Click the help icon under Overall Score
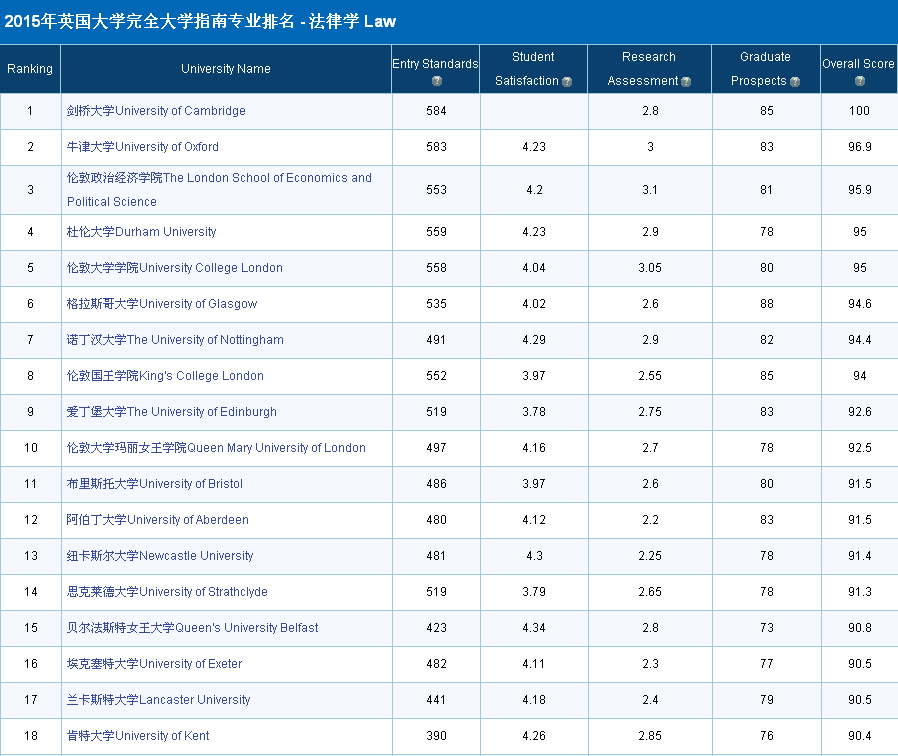Viewport: 898px width, 756px height. (860, 81)
